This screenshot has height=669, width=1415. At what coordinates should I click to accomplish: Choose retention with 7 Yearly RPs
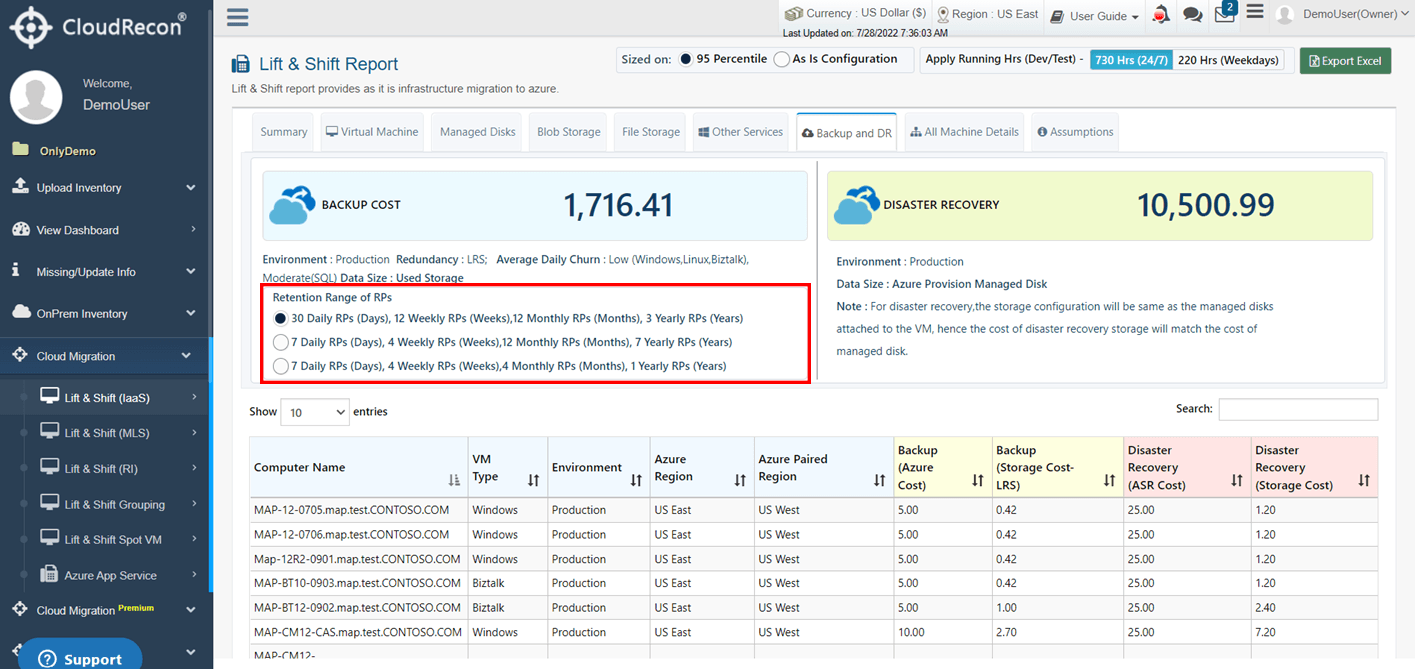coord(281,342)
